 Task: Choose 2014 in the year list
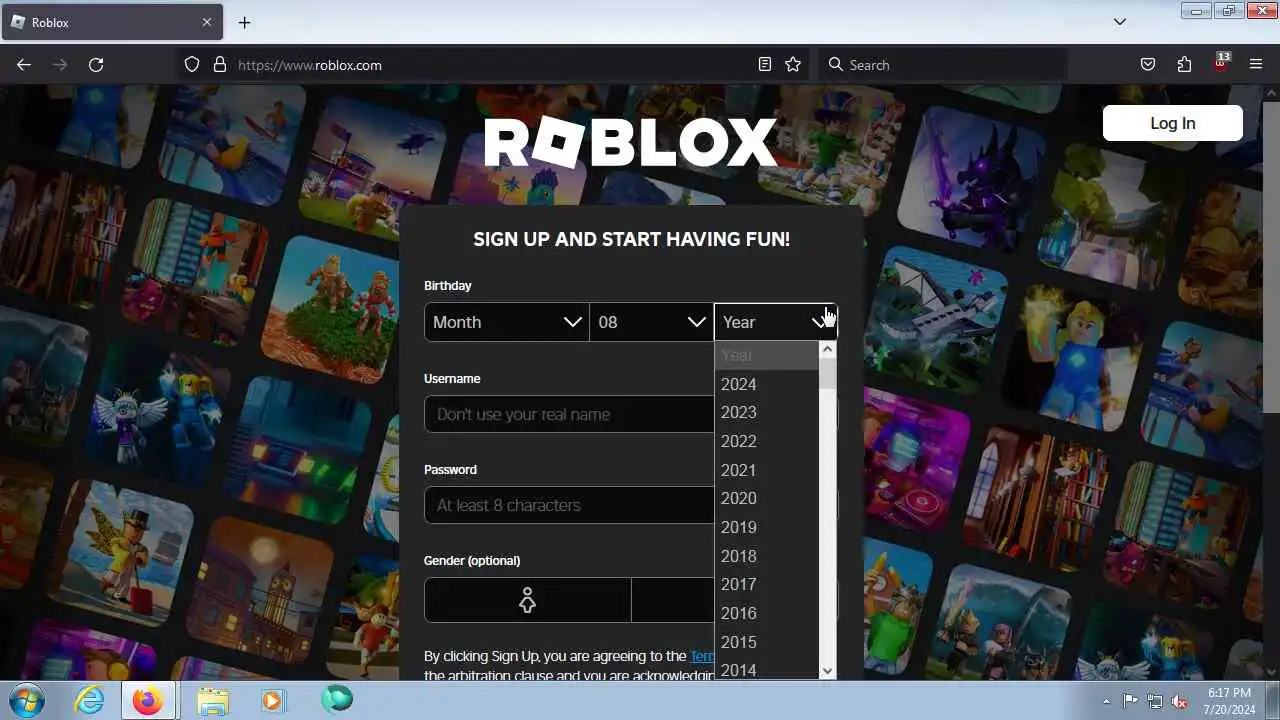(x=767, y=669)
